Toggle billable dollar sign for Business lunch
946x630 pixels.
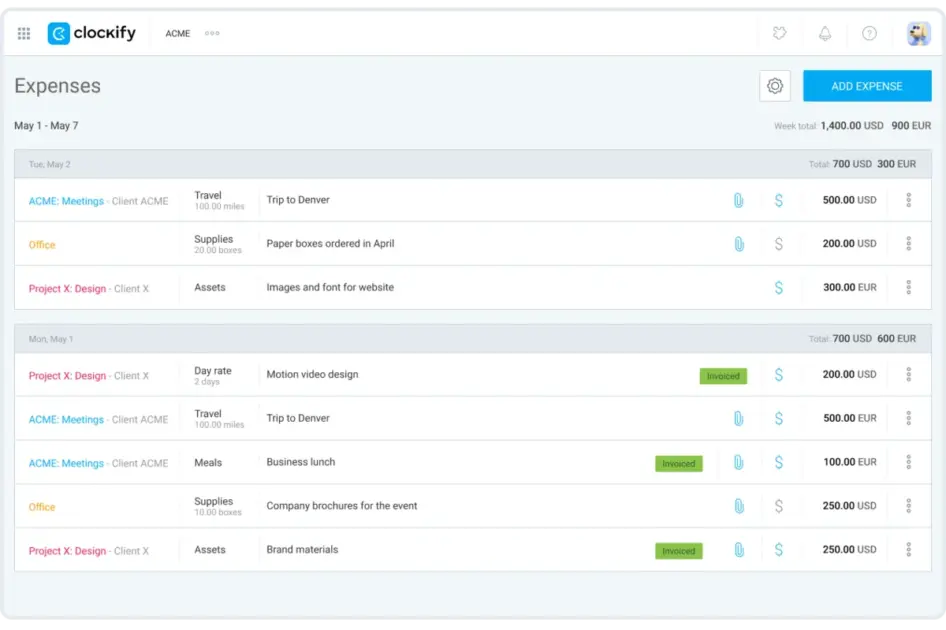tap(778, 462)
